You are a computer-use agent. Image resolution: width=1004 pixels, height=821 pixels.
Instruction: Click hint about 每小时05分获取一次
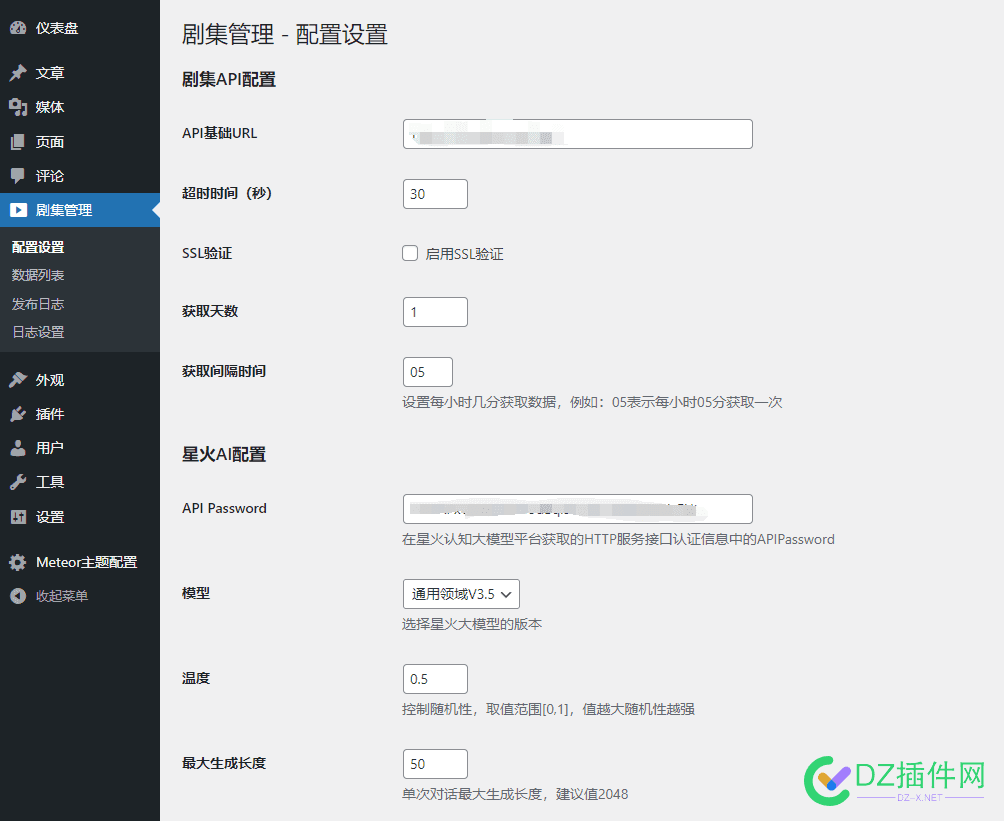592,403
